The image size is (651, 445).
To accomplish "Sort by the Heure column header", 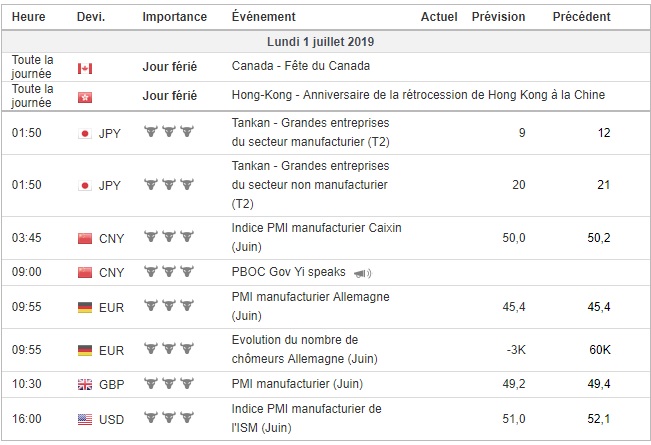I will [x=28, y=17].
